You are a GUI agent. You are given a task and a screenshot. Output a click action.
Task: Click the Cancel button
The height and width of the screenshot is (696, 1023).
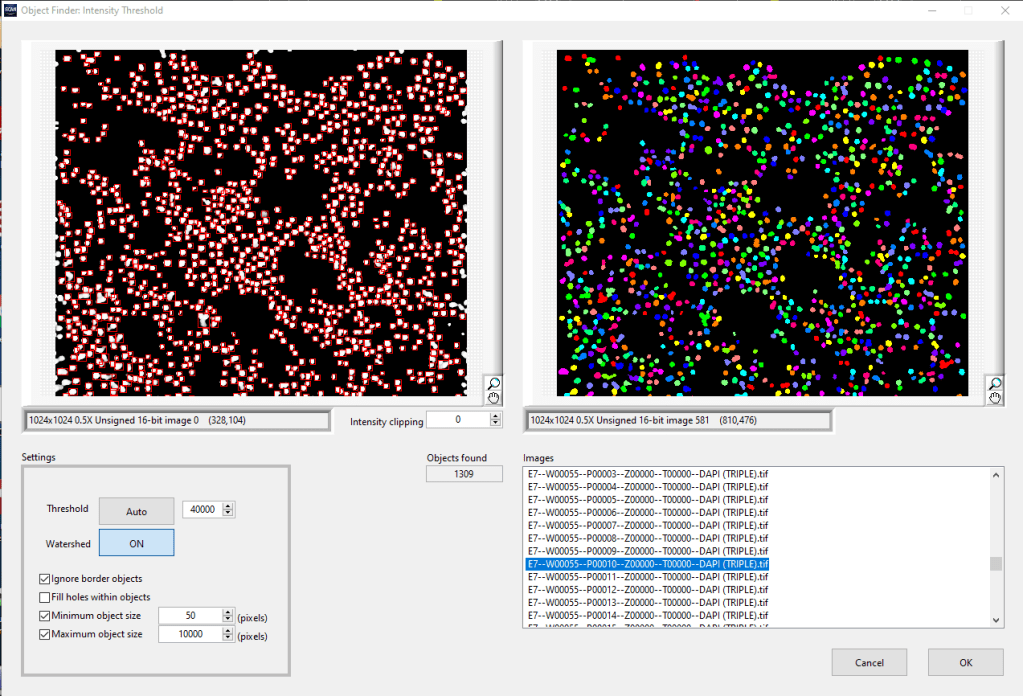pyautogui.click(x=869, y=662)
